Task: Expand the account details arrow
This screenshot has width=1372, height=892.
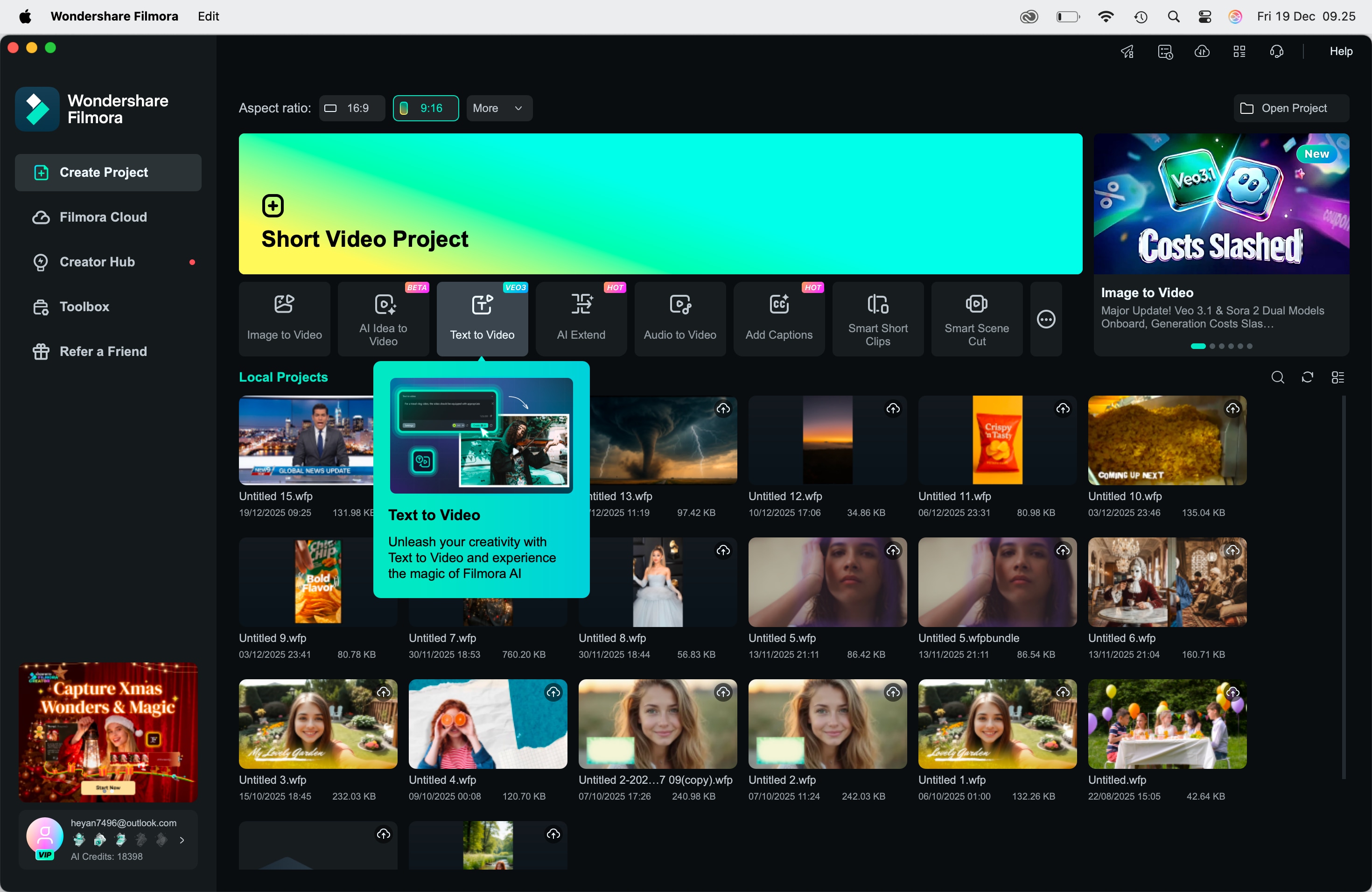Action: pyautogui.click(x=182, y=840)
